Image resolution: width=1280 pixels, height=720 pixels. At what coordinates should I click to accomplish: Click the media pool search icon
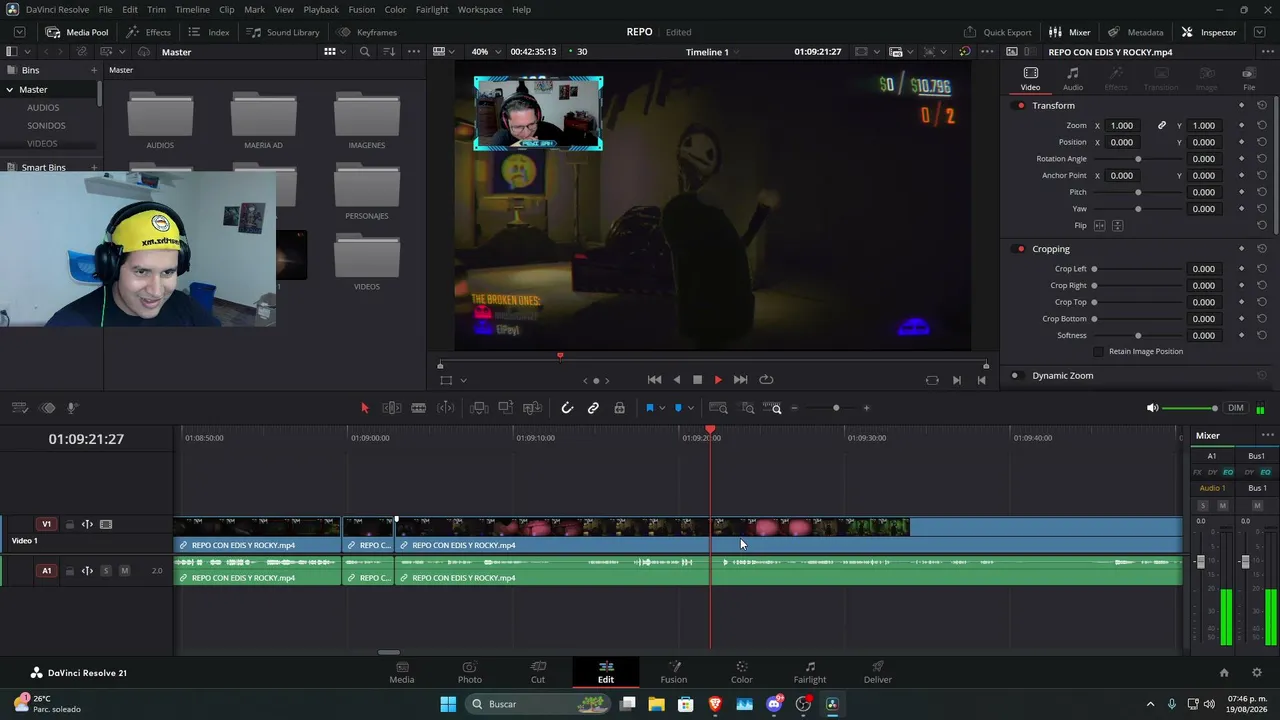365,52
